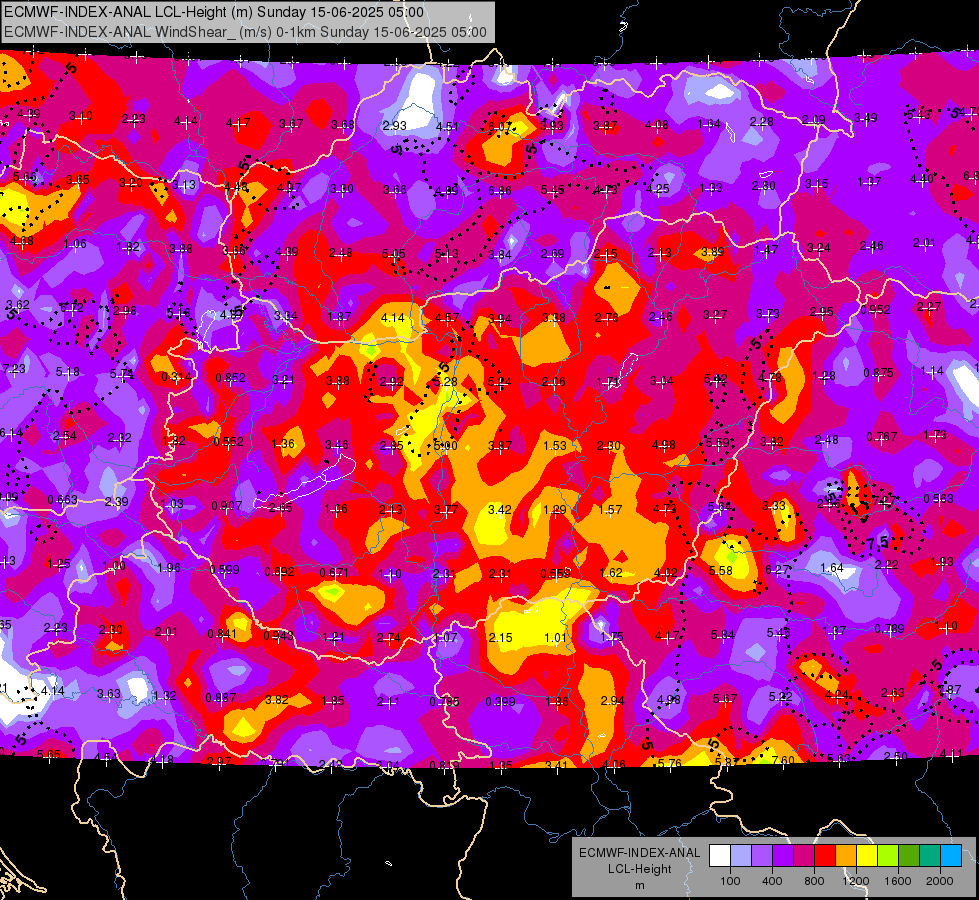Click the grid value 0.785
This screenshot has width=979, height=900.
click(445, 702)
